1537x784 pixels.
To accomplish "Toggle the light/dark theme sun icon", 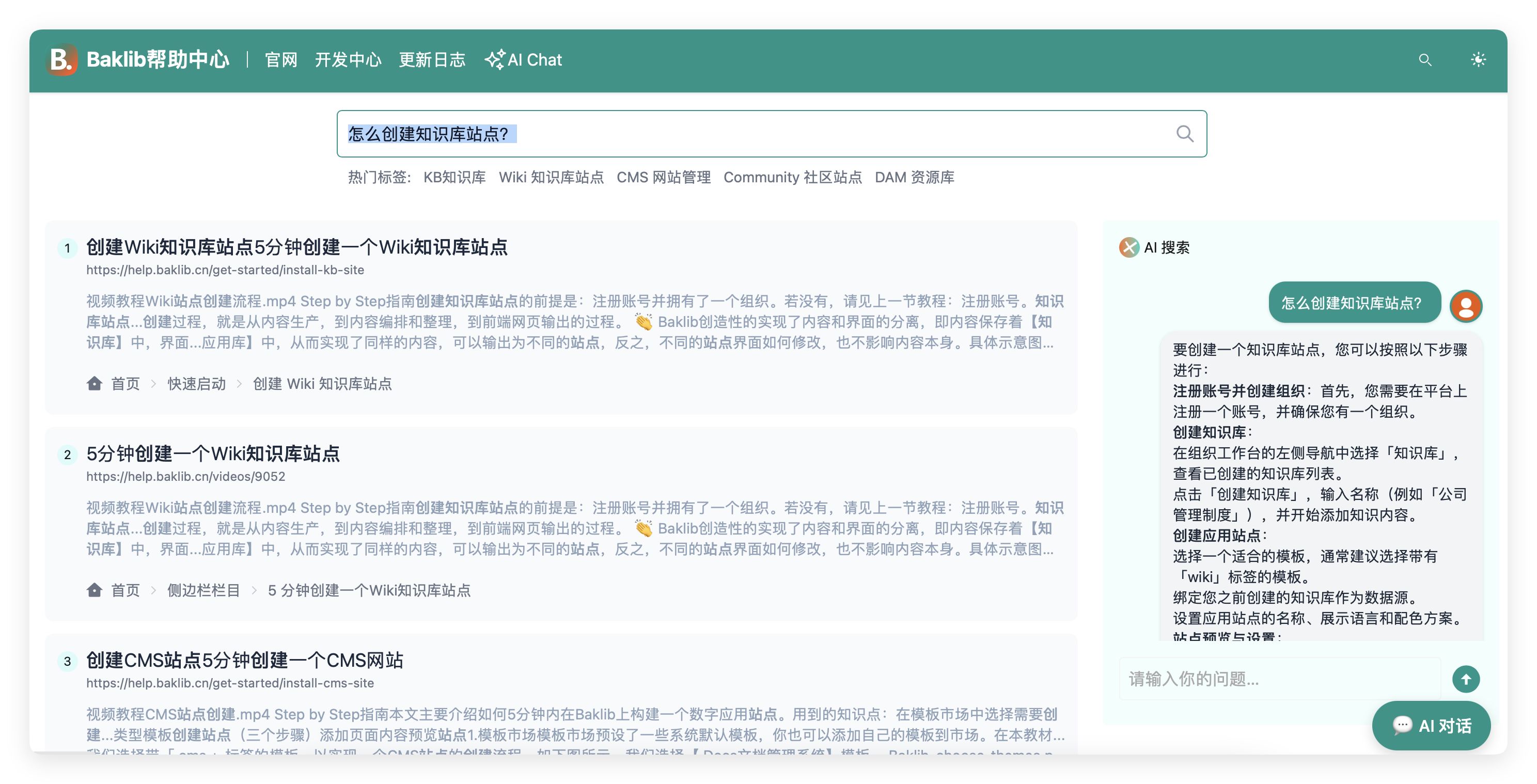I will click(x=1478, y=60).
